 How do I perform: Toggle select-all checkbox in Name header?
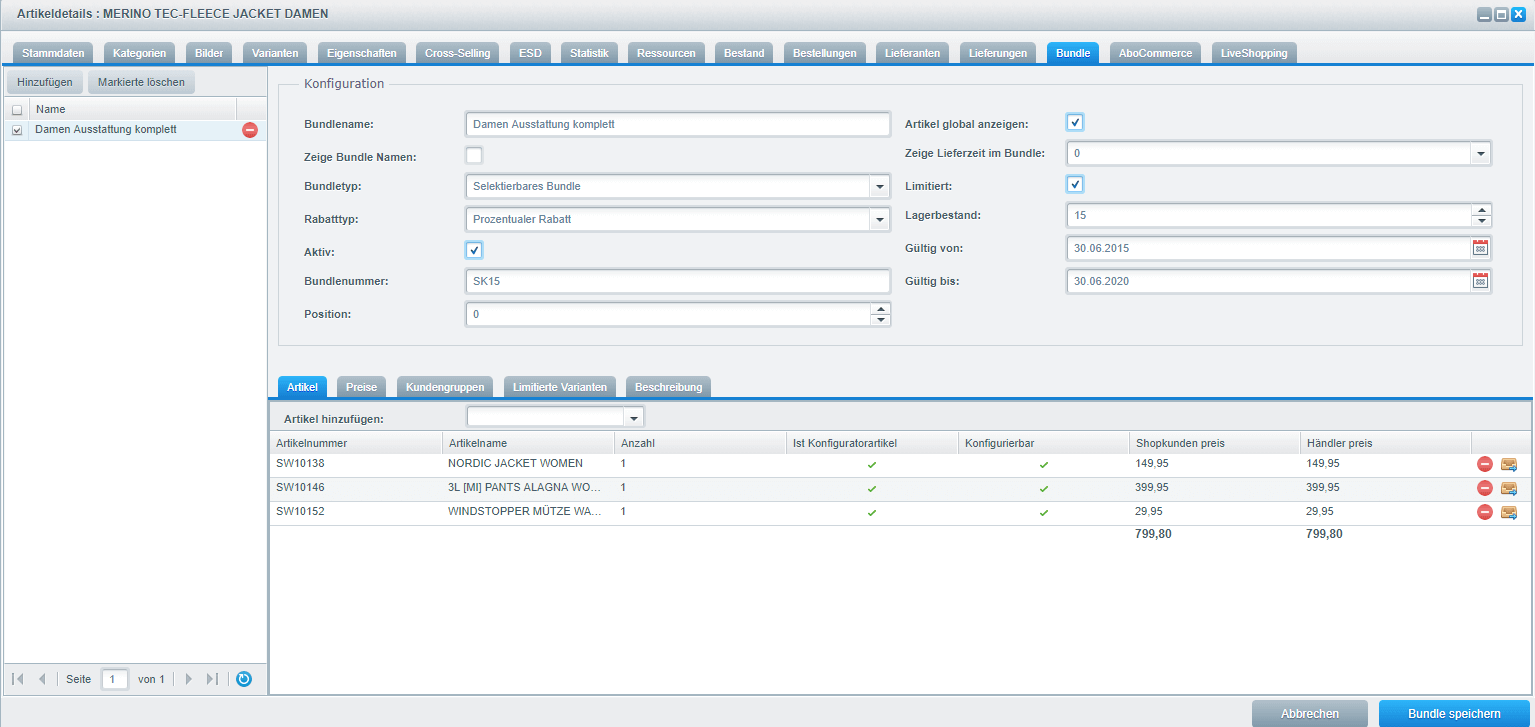click(17, 110)
